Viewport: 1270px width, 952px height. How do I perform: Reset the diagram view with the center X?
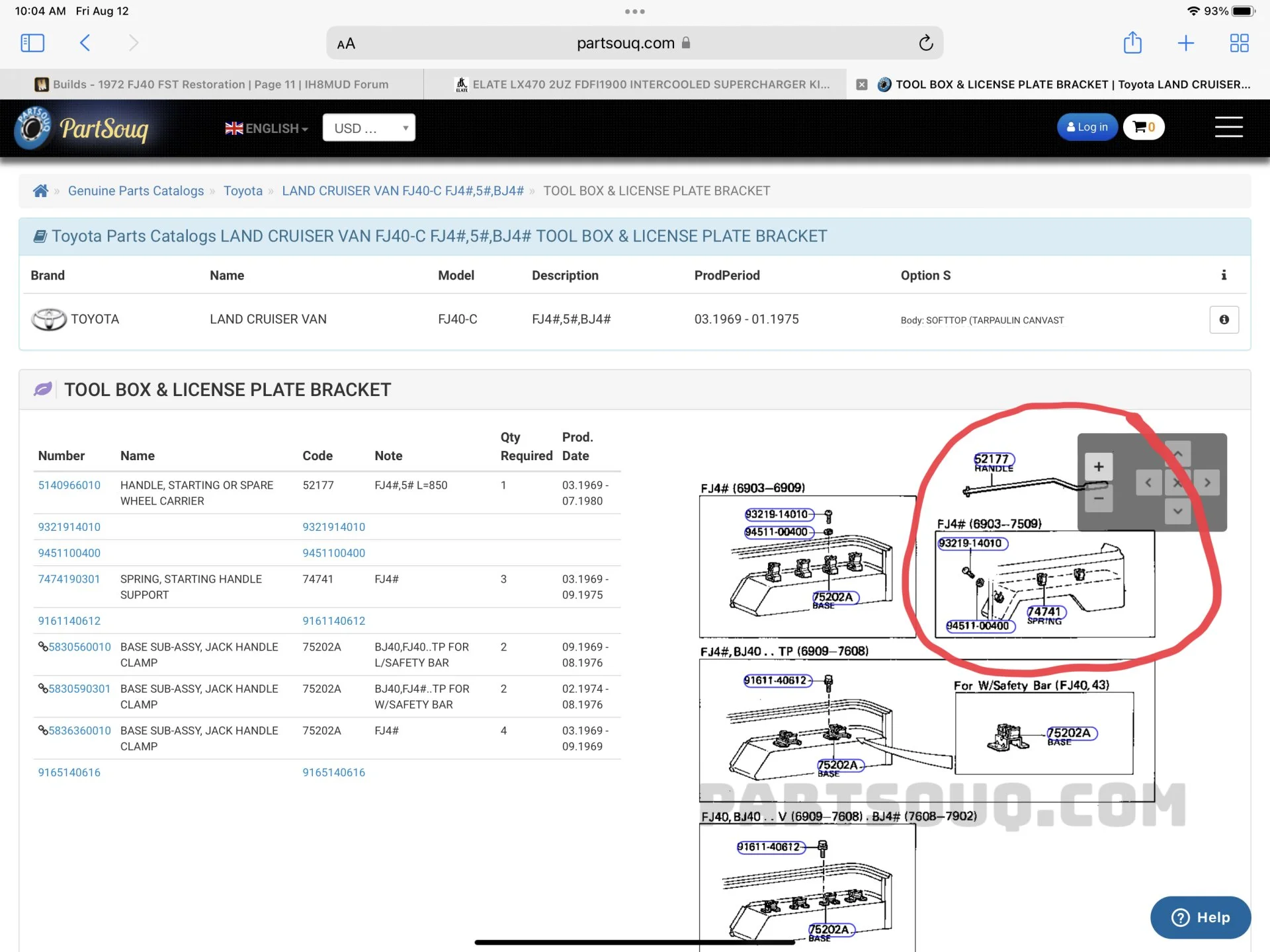tap(1177, 483)
